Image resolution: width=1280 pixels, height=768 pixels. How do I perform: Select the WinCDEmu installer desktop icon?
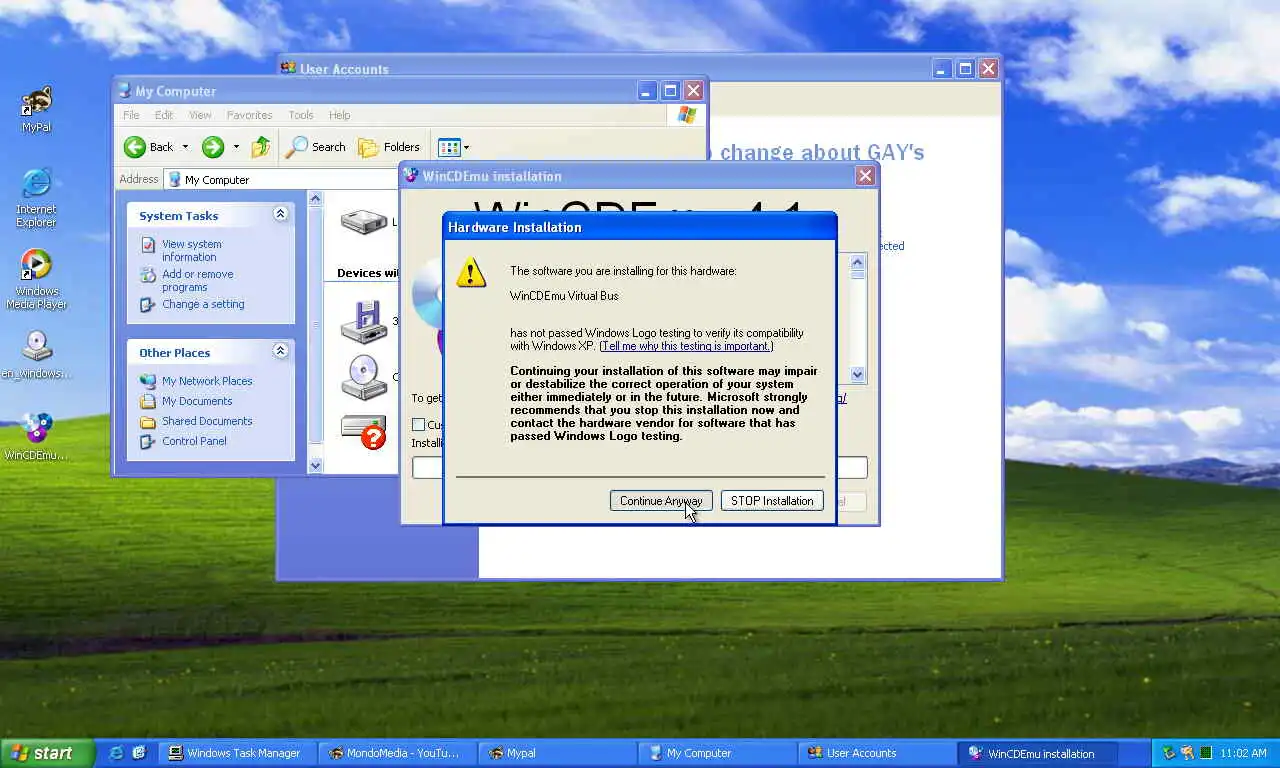37,437
